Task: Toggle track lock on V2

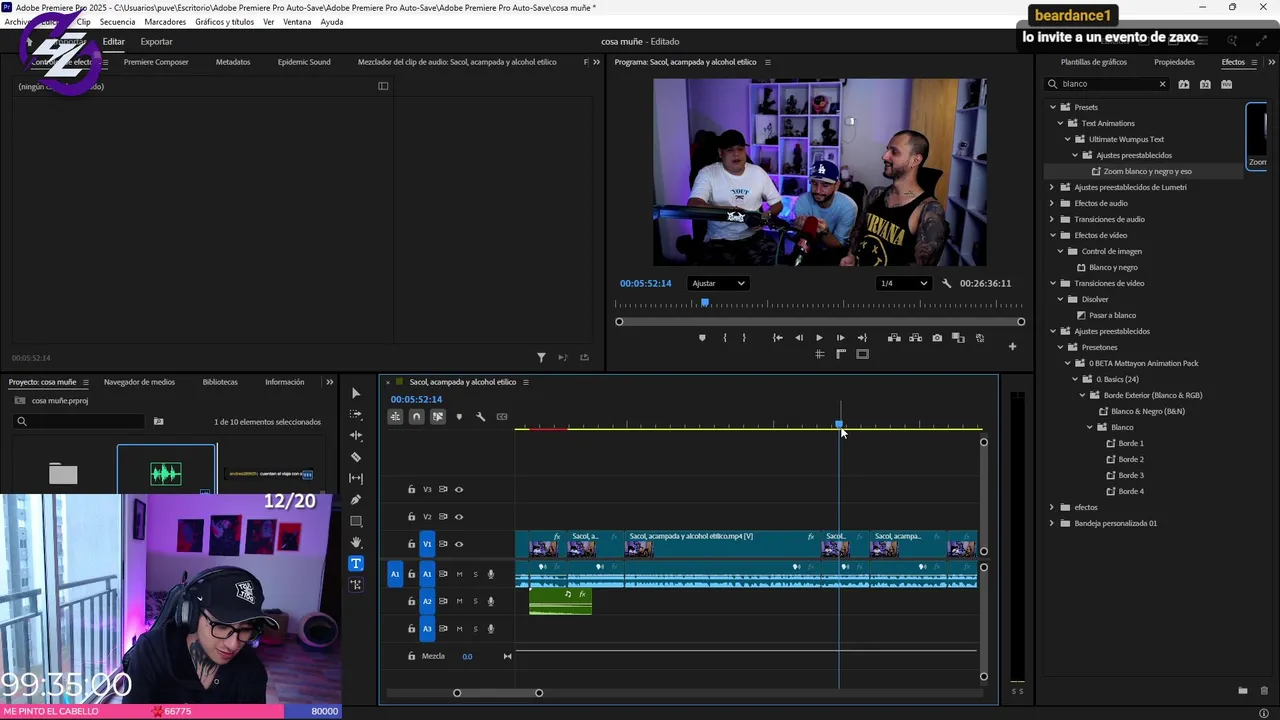Action: tap(411, 517)
